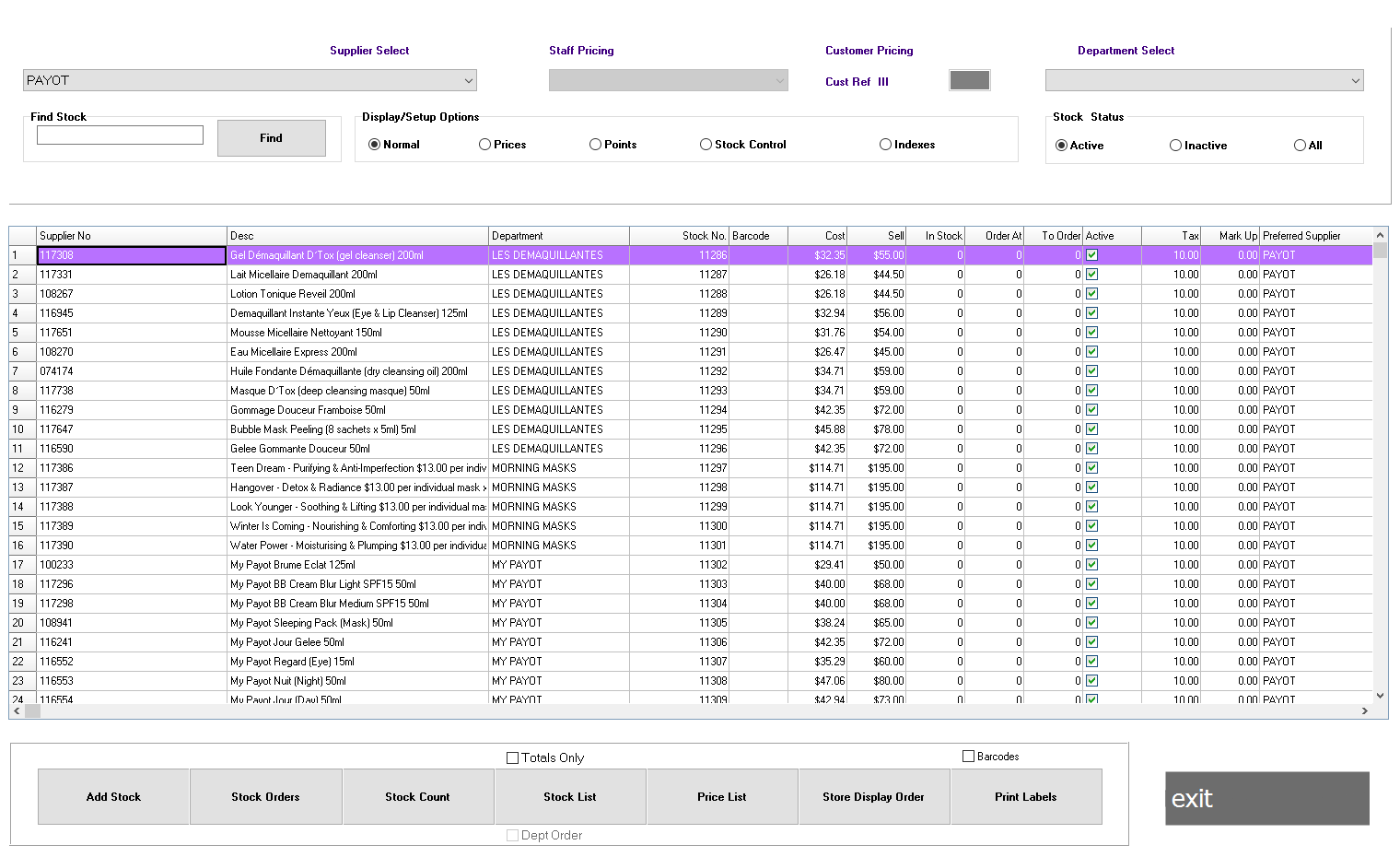Click the Find button

click(x=271, y=137)
